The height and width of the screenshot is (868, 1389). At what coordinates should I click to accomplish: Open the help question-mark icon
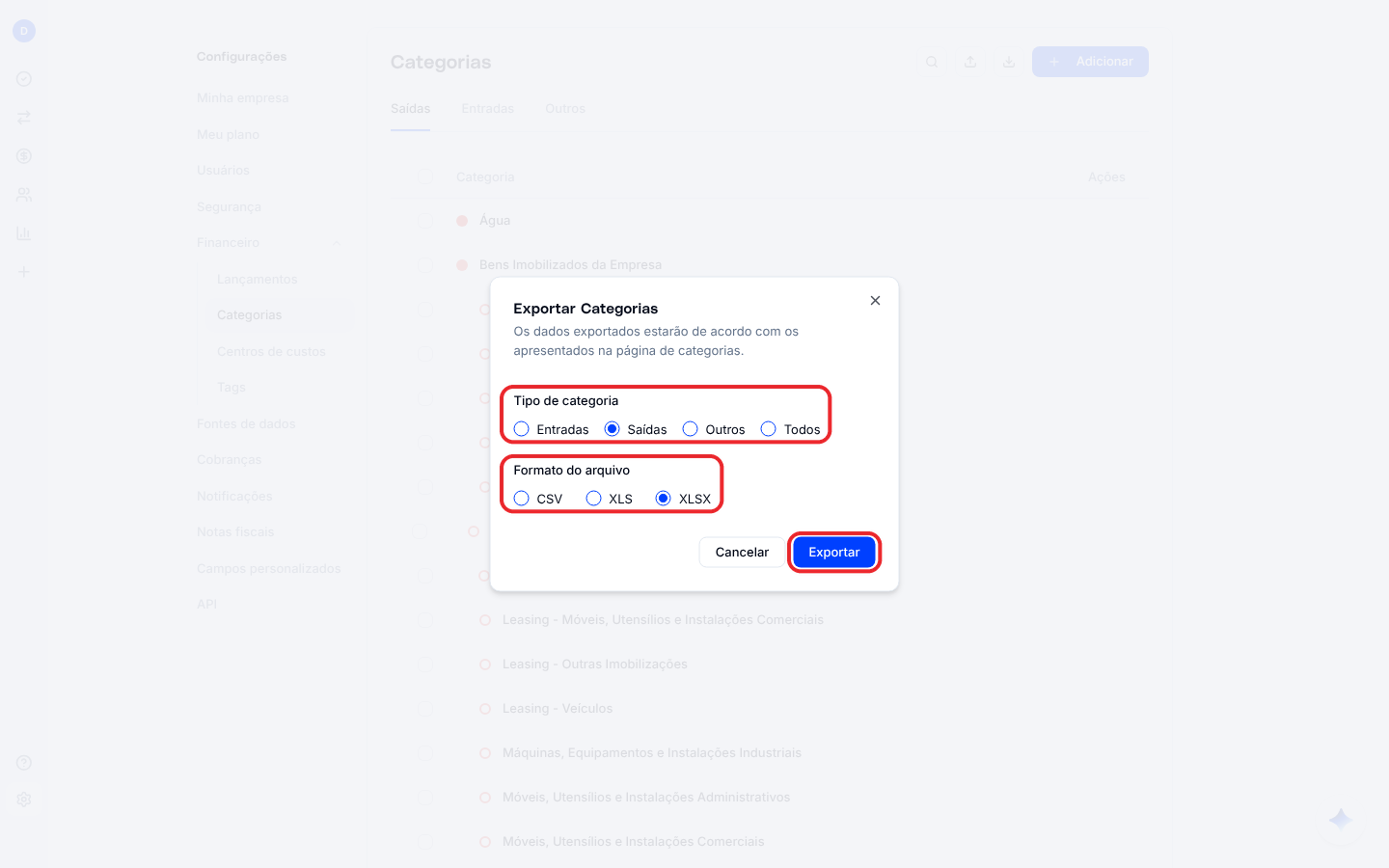click(x=24, y=763)
